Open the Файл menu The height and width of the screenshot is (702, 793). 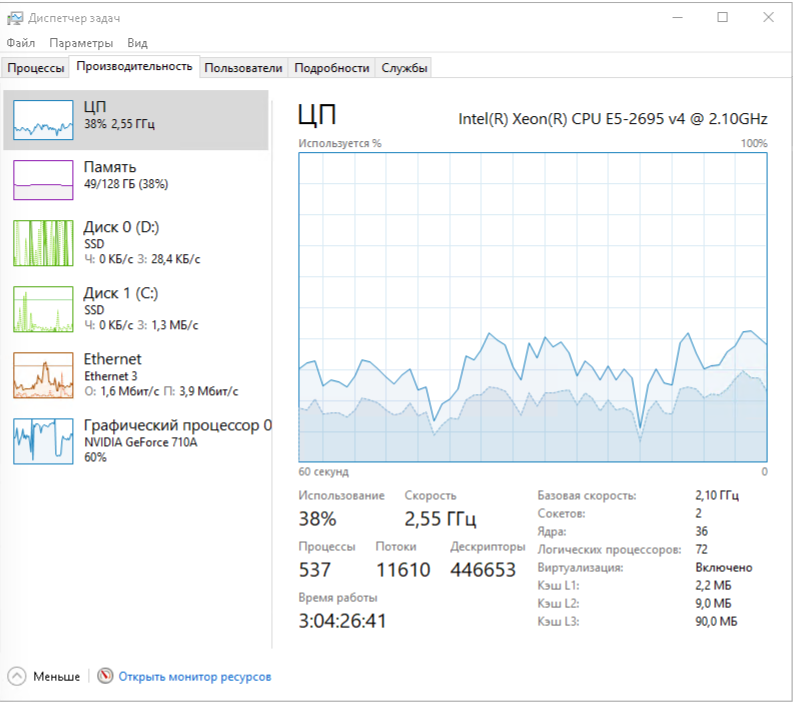[x=21, y=43]
